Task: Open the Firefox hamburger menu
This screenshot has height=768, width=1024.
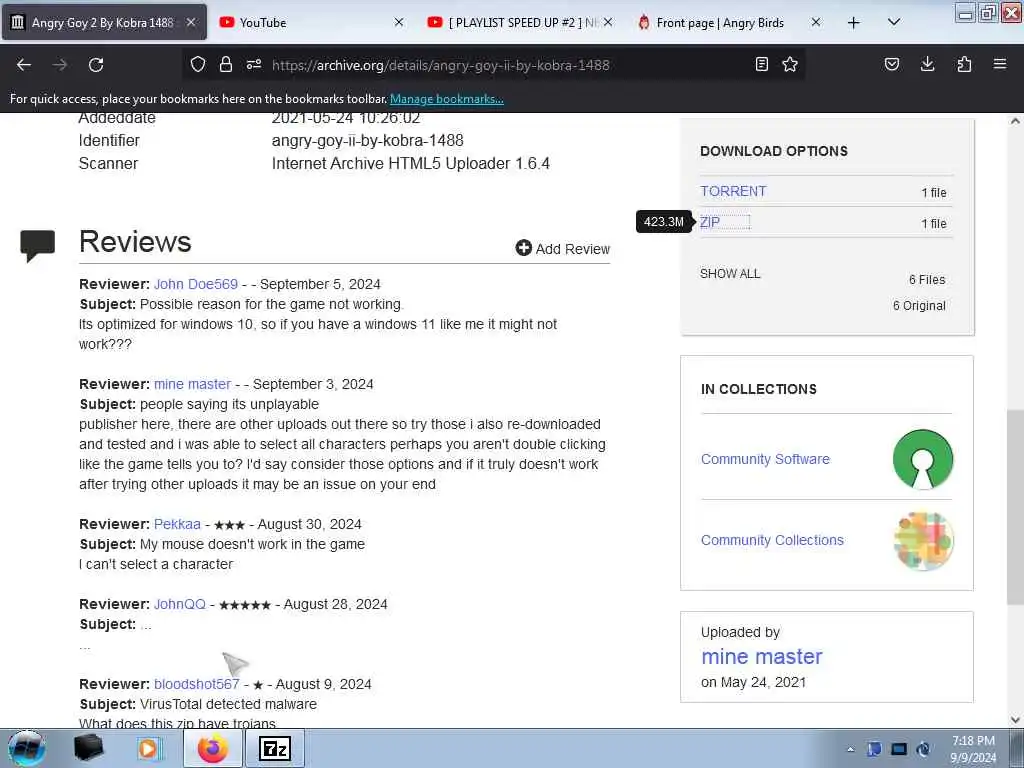Action: click(x=1000, y=64)
